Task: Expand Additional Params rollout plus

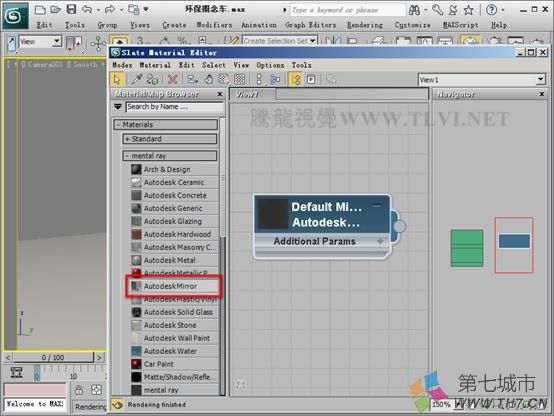Action: [x=380, y=241]
